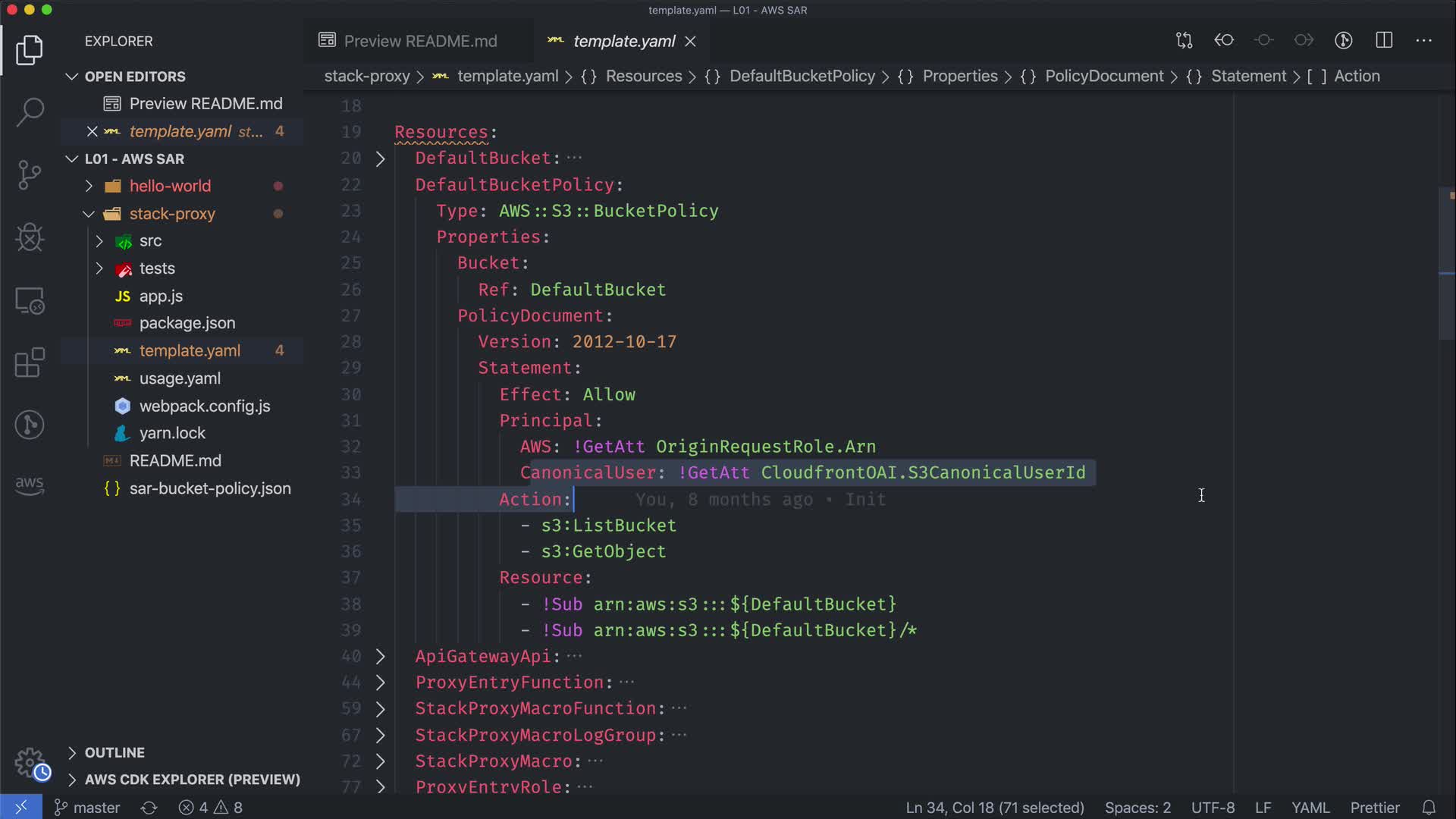Open the Remote Explorer view
Image resolution: width=1456 pixels, height=819 pixels.
click(30, 301)
